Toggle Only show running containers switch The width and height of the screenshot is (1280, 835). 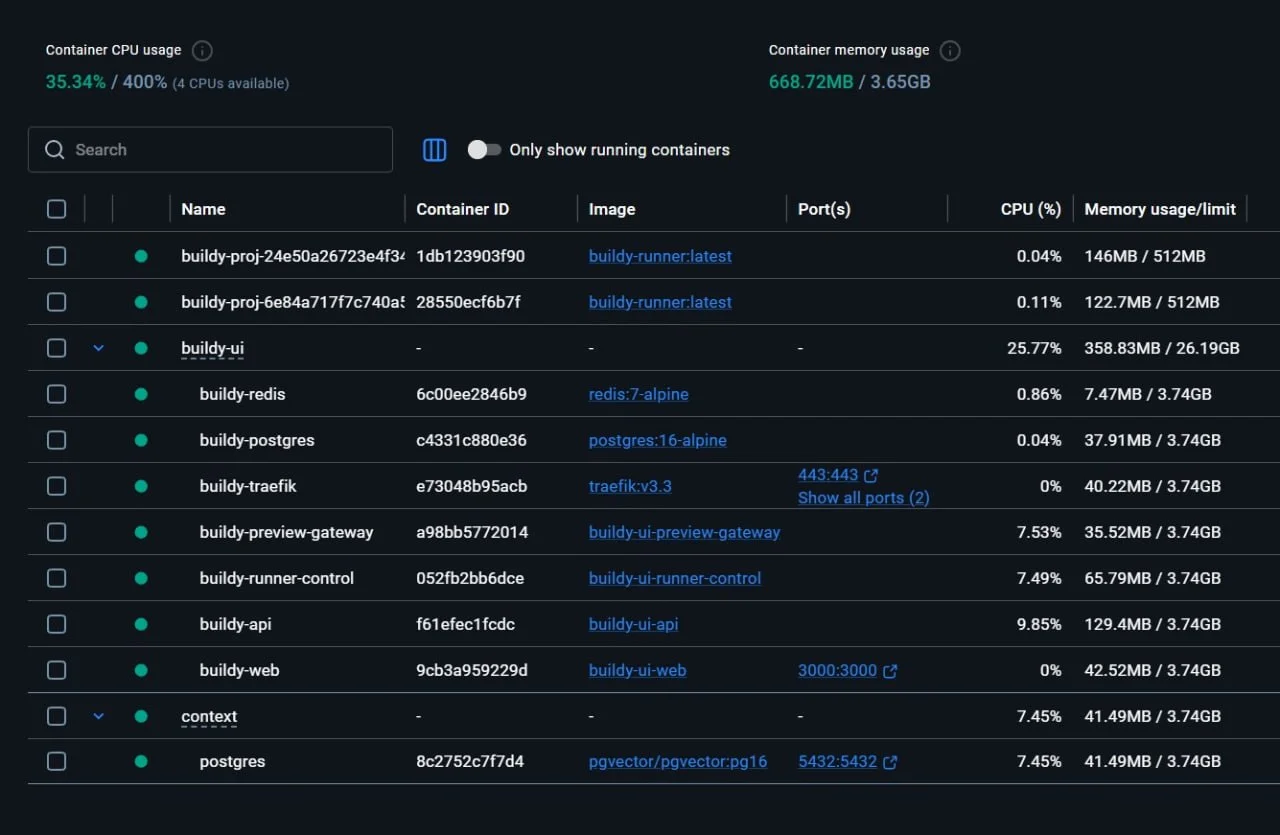point(484,150)
